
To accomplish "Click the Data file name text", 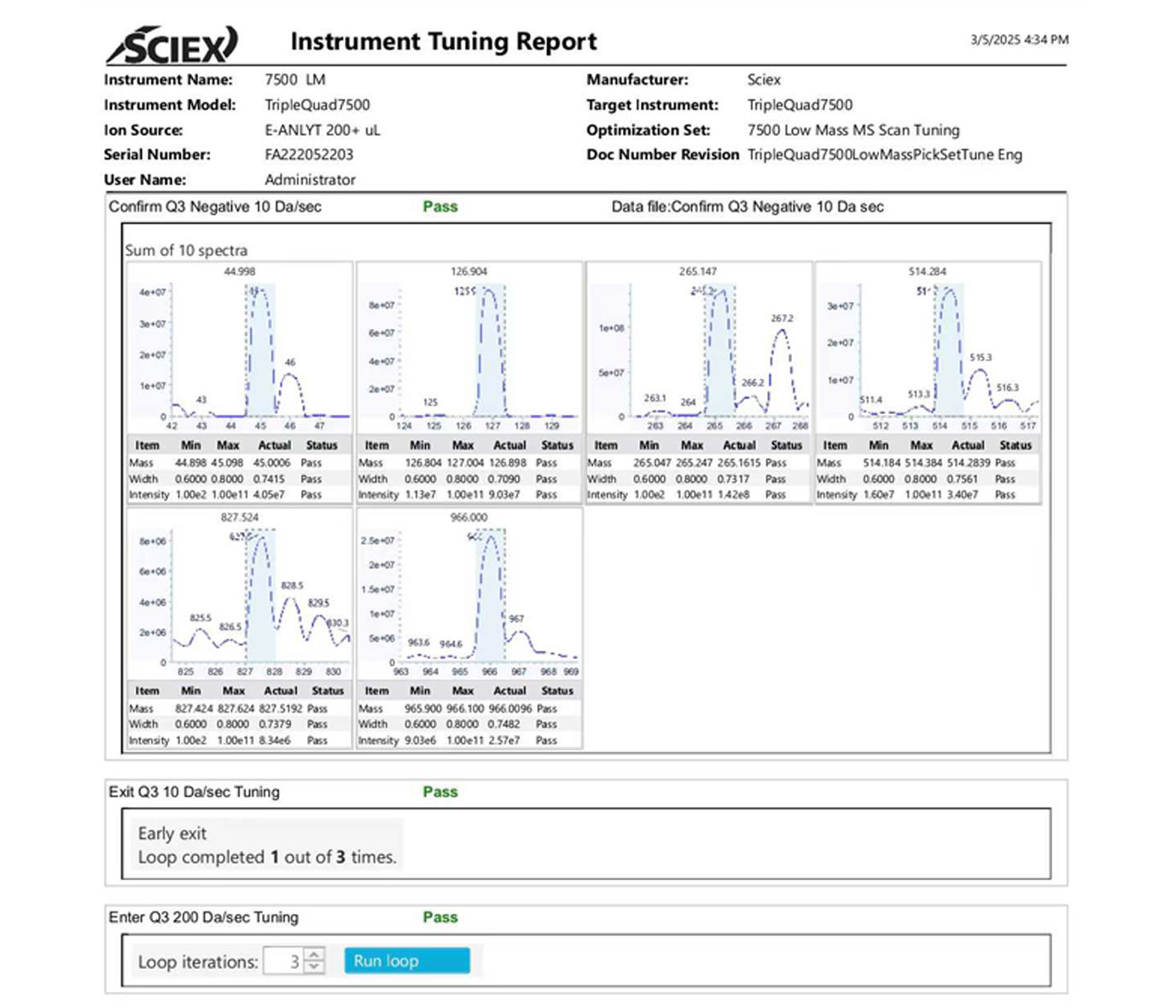I will pyautogui.click(x=747, y=207).
